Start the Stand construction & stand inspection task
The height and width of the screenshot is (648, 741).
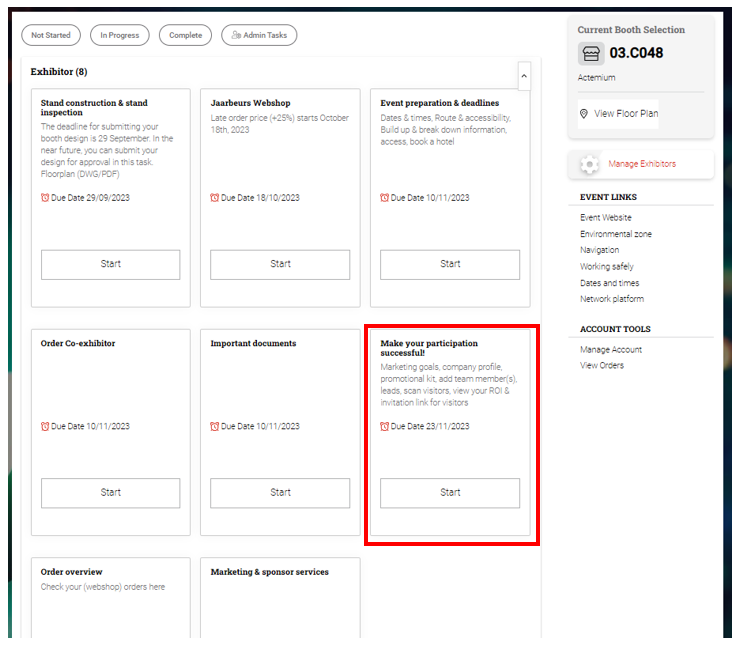[x=111, y=264]
